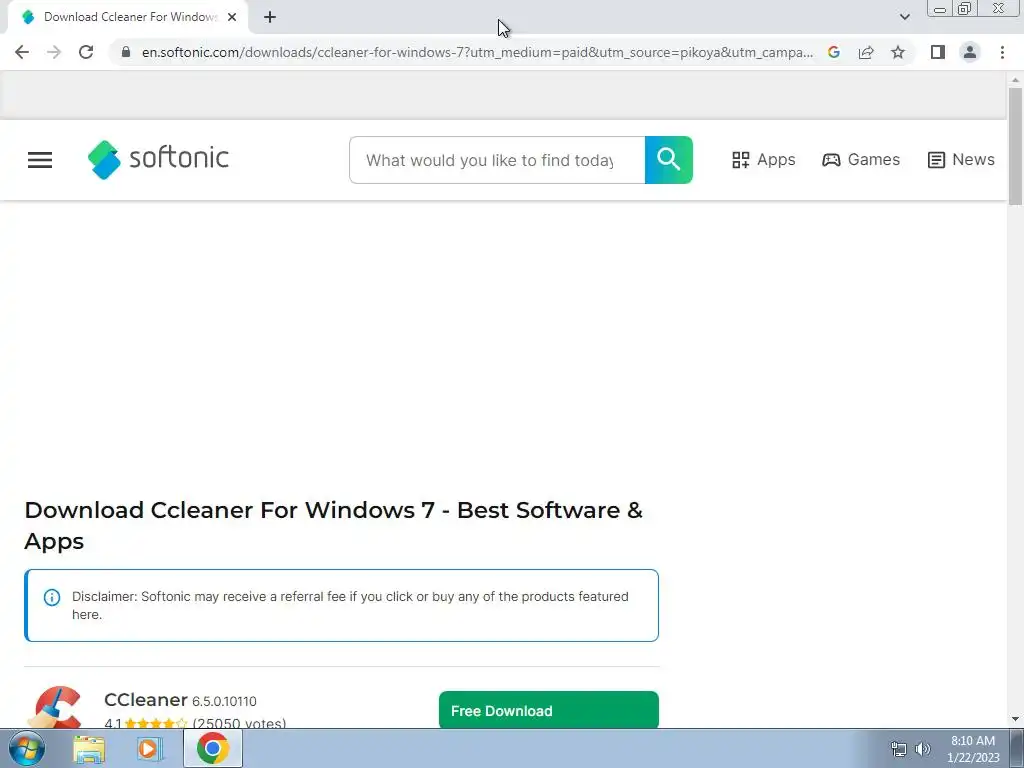Click the Softonic logo

tap(158, 159)
